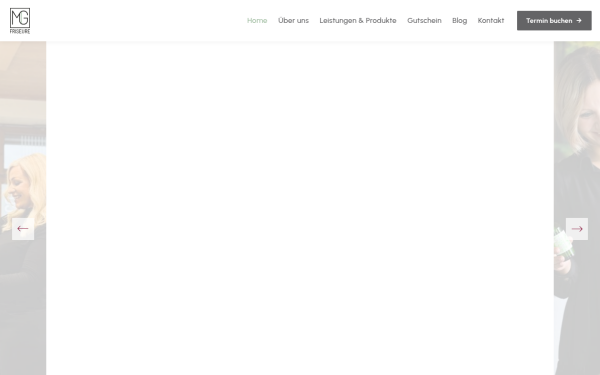This screenshot has width=600, height=375.
Task: Navigate to Über uns page
Action: [293, 21]
